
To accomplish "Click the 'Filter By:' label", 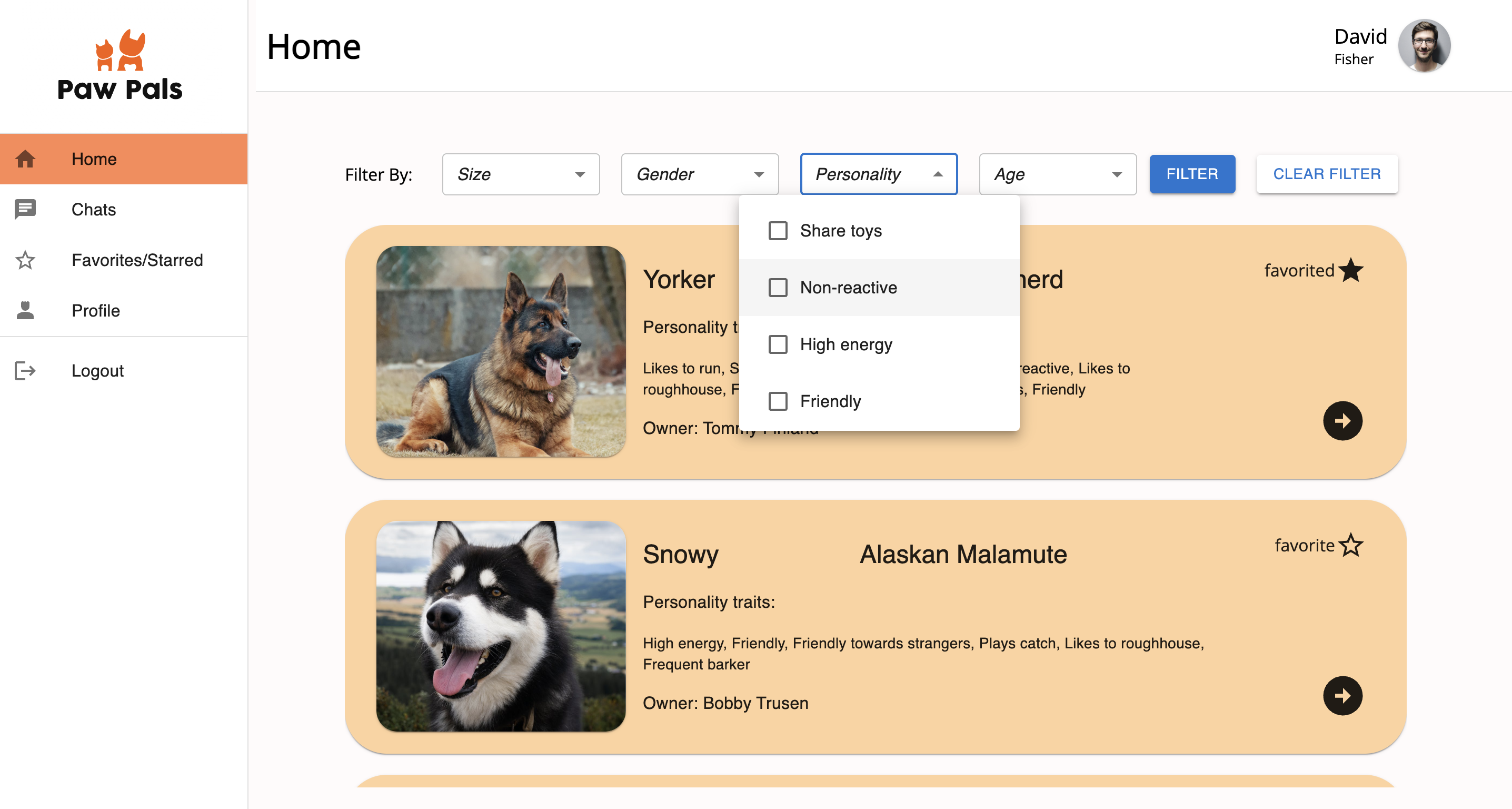I will click(x=379, y=175).
